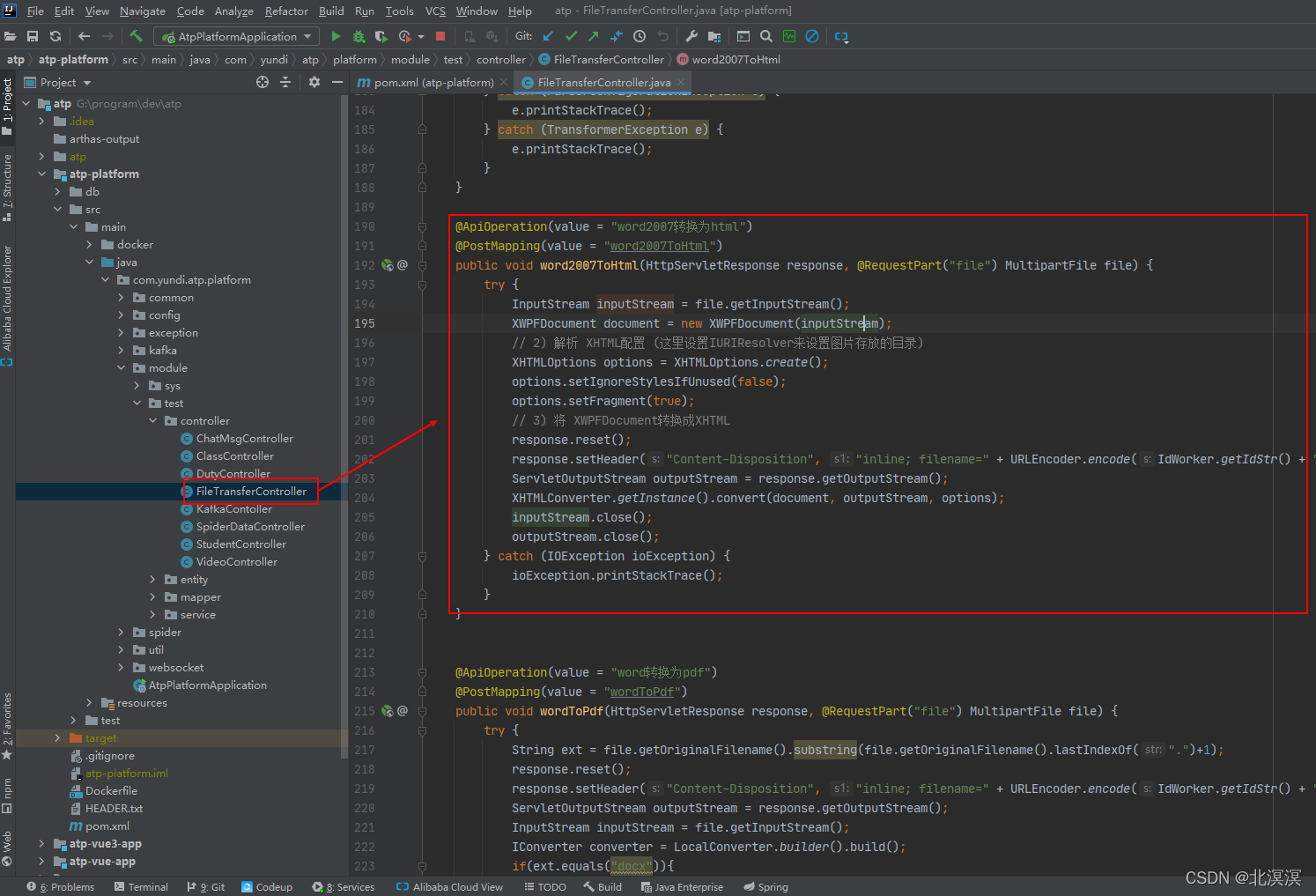Expand the atp-vue3-app module
Screen dimensions: 1316x896
coord(41,843)
